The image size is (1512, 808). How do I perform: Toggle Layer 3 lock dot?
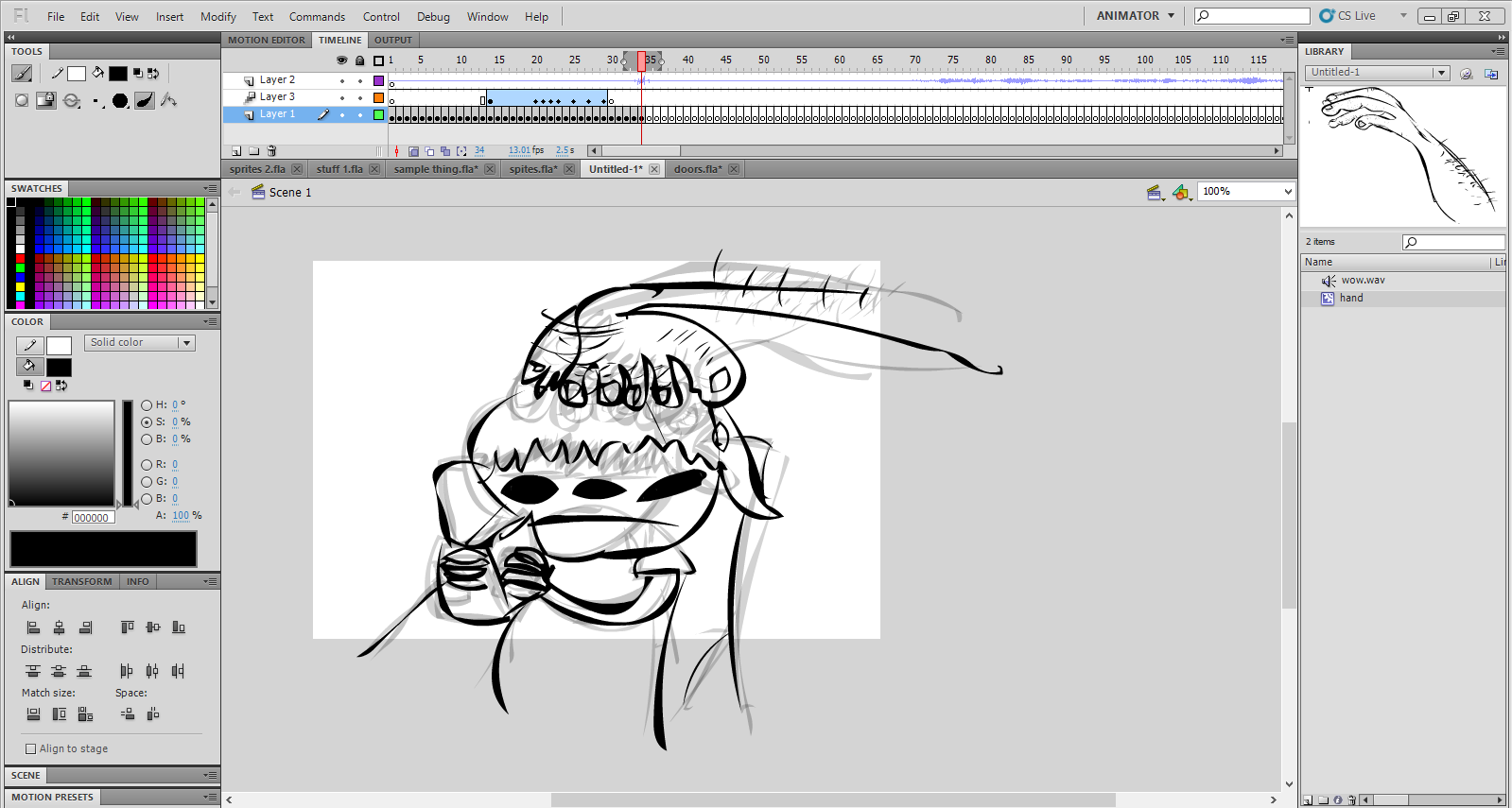pyautogui.click(x=360, y=98)
